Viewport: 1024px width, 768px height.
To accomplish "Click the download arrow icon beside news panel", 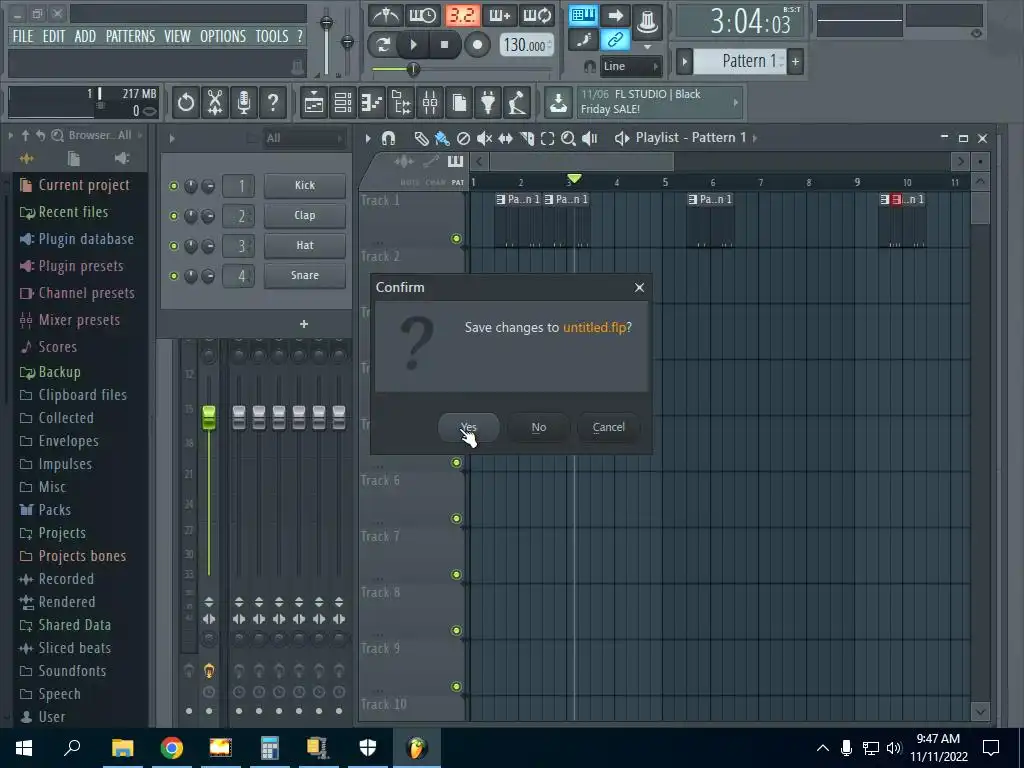I will [558, 103].
